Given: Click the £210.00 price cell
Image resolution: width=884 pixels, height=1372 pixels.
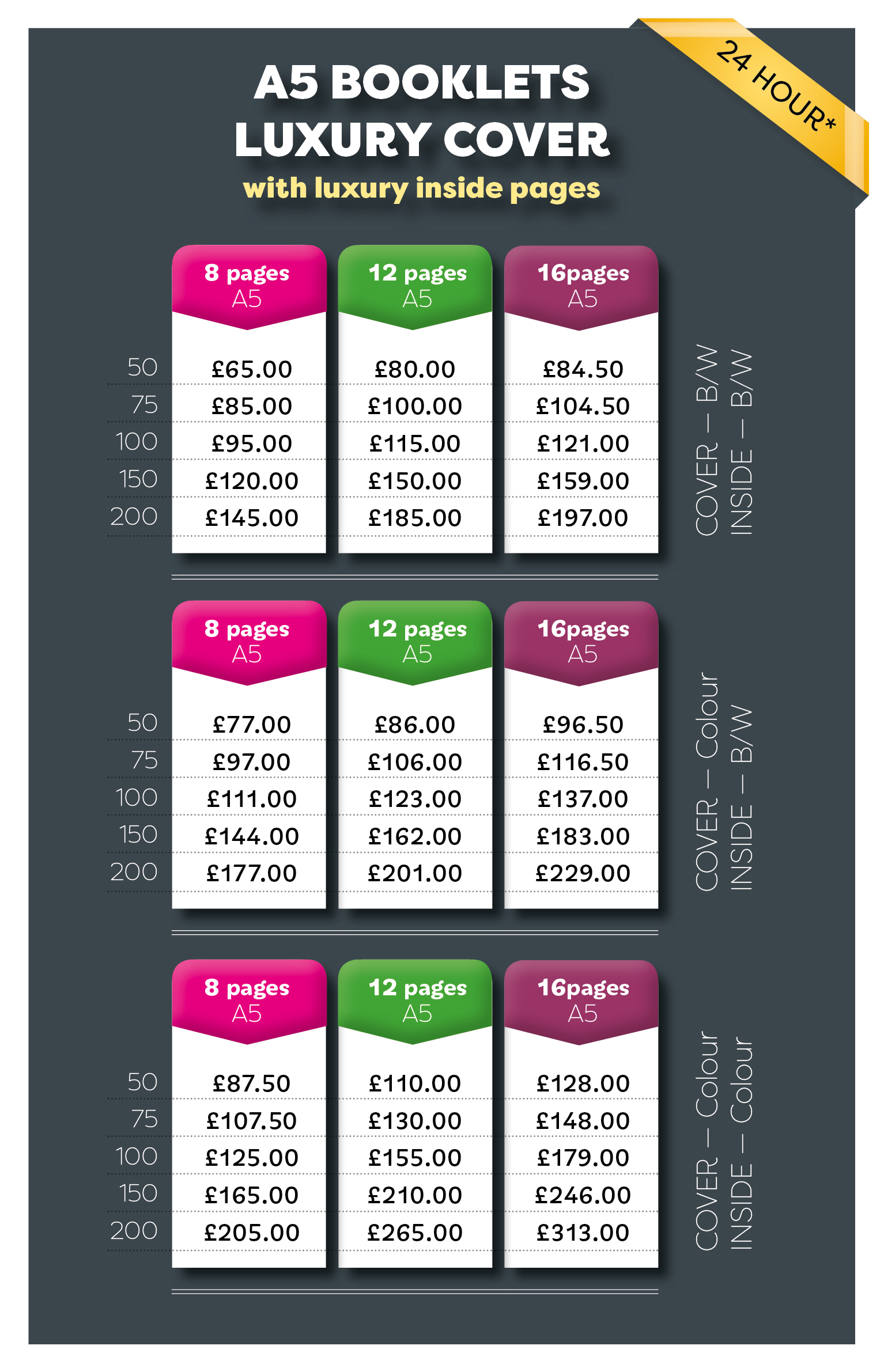Looking at the screenshot, I should pos(415,1196).
